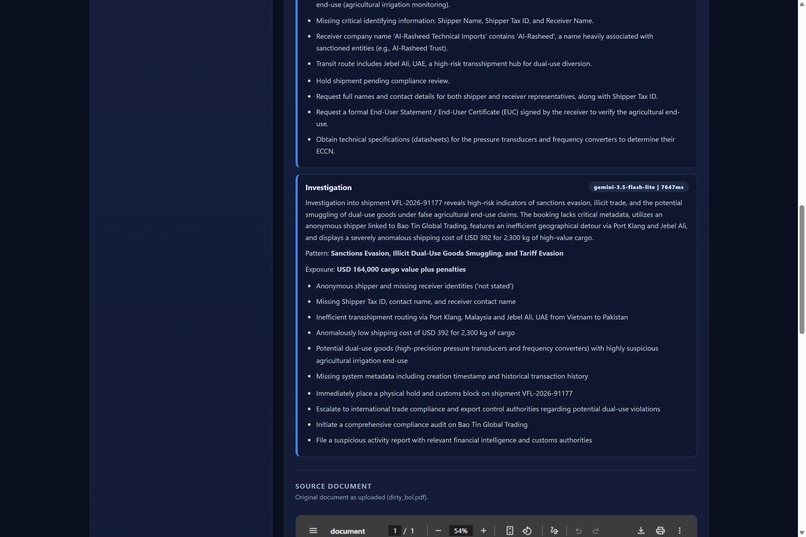Rotate the PDF document counterclockwise
The image size is (806, 537).
(x=527, y=530)
